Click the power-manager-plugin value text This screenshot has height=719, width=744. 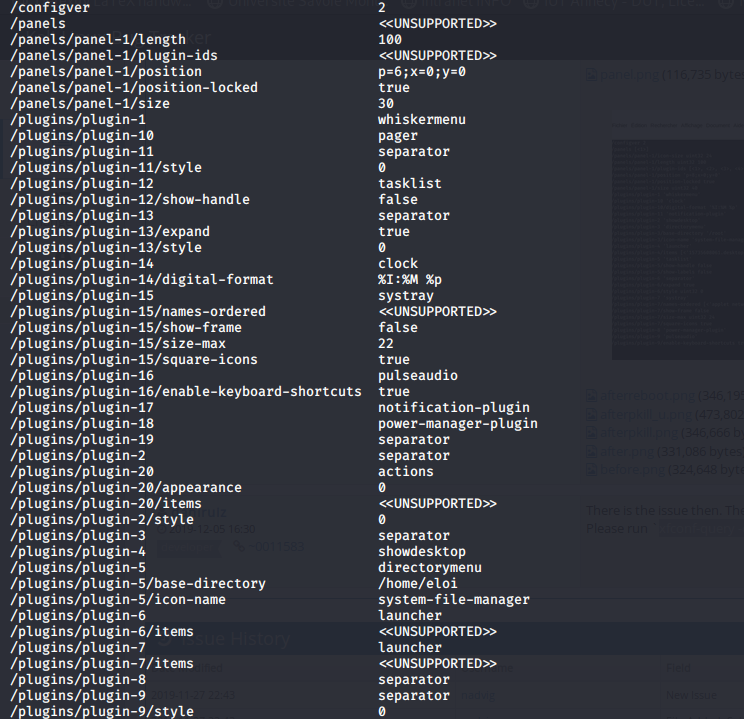point(457,424)
